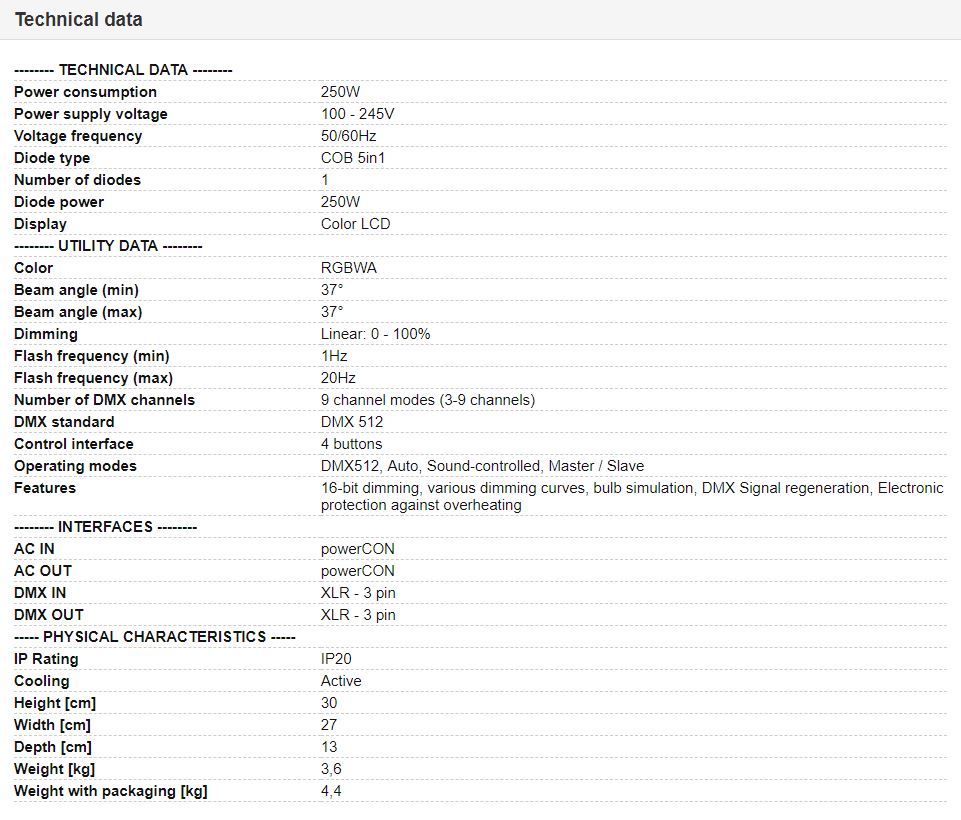961x820 pixels.
Task: Select the 'Color LCD' display value
Action: 355,224
